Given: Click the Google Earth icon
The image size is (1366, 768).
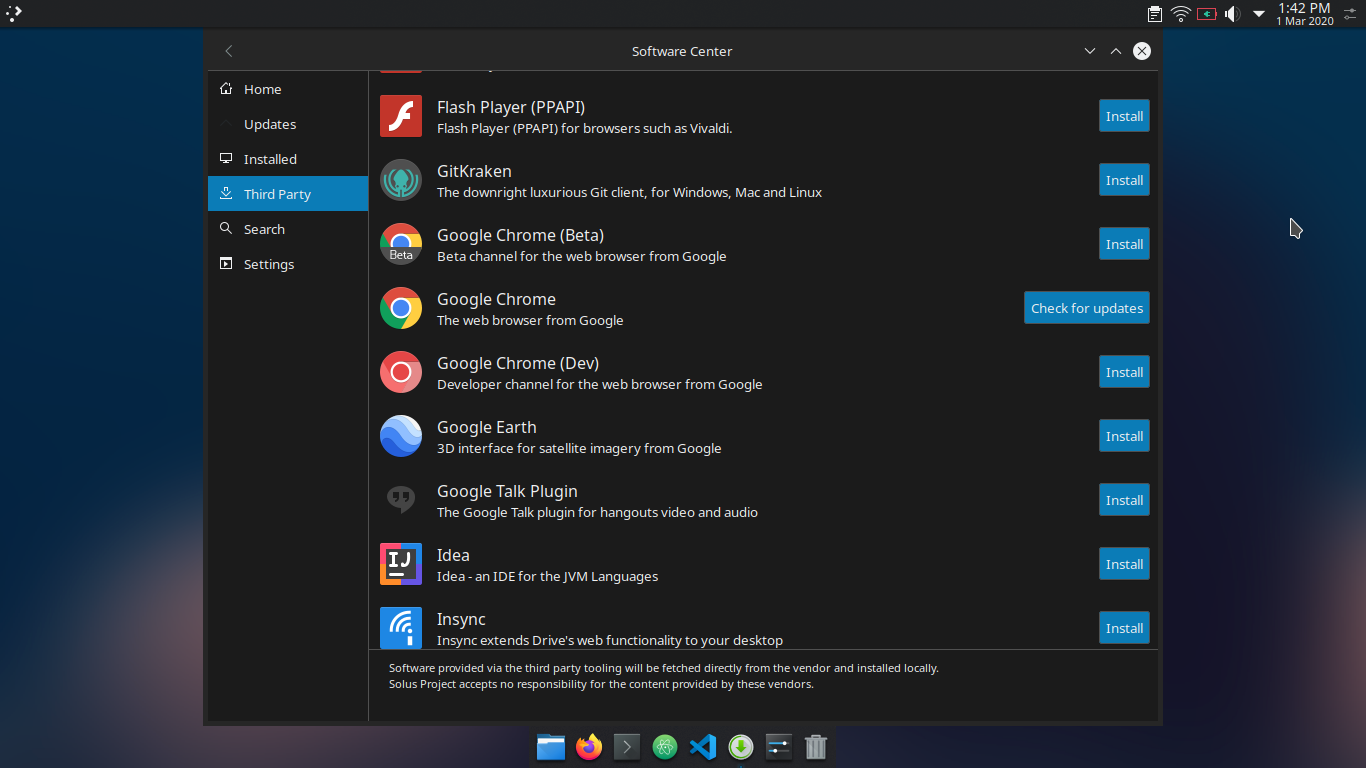Looking at the screenshot, I should point(401,436).
